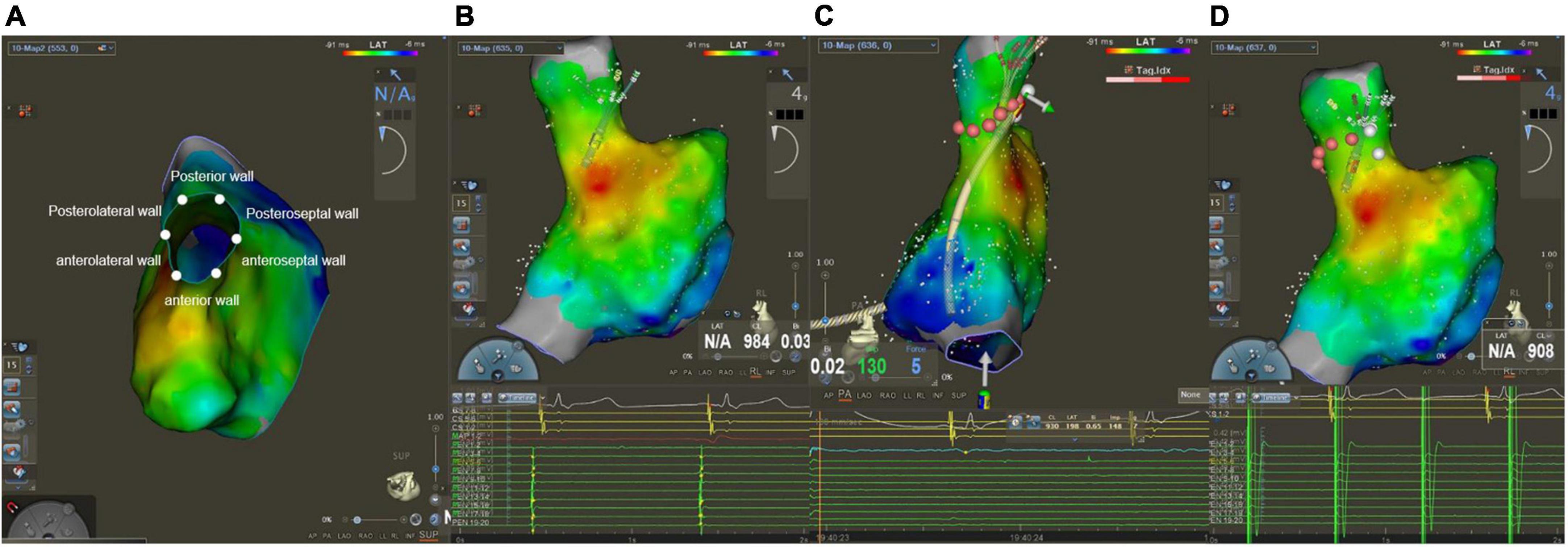
Task: Click the Posteroseptal wall label in panel A
Action: [x=302, y=214]
